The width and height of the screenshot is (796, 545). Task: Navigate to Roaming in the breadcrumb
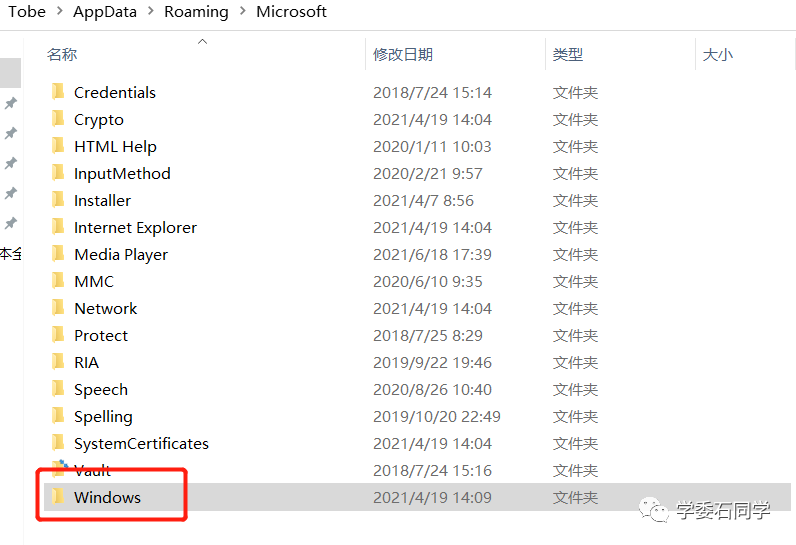[196, 11]
